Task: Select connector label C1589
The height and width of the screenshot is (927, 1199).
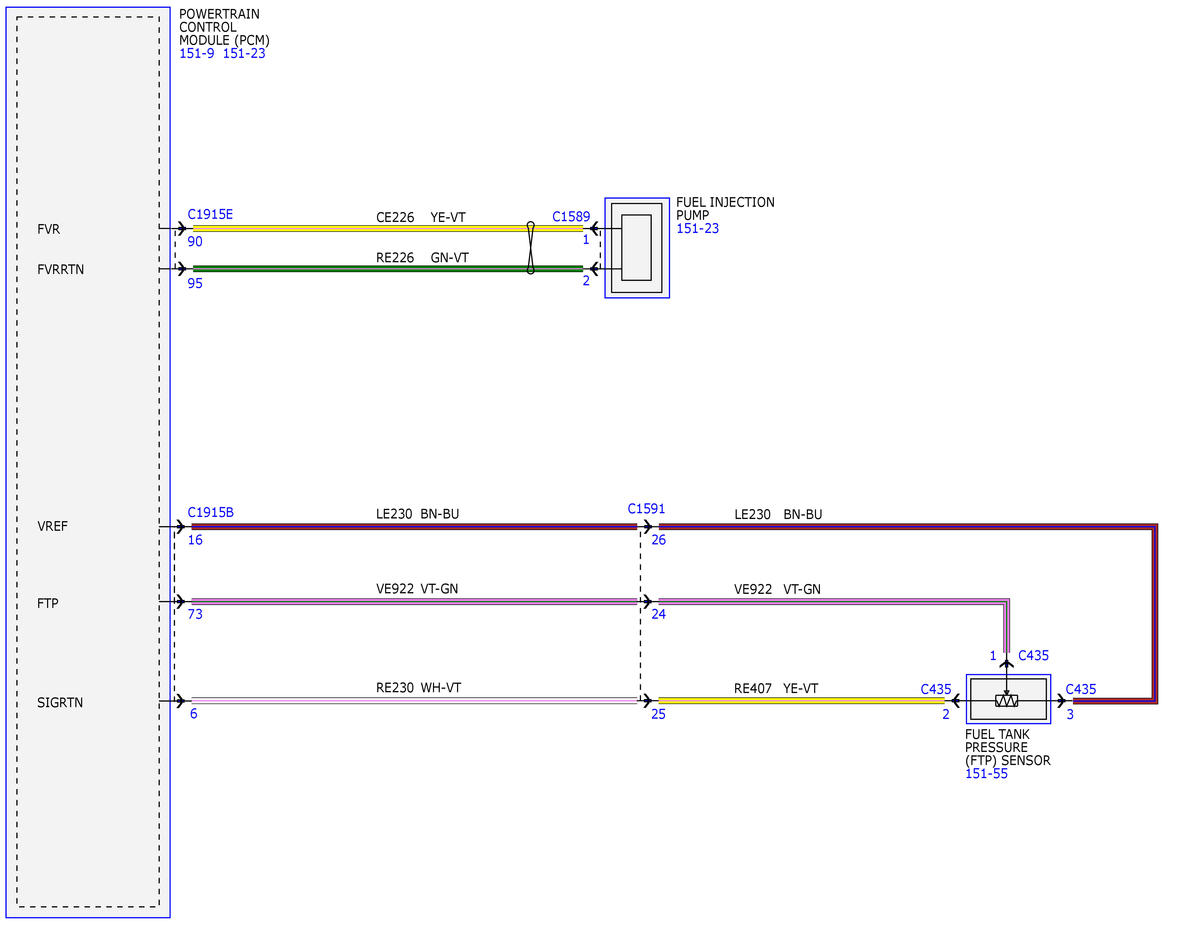Action: tap(571, 217)
